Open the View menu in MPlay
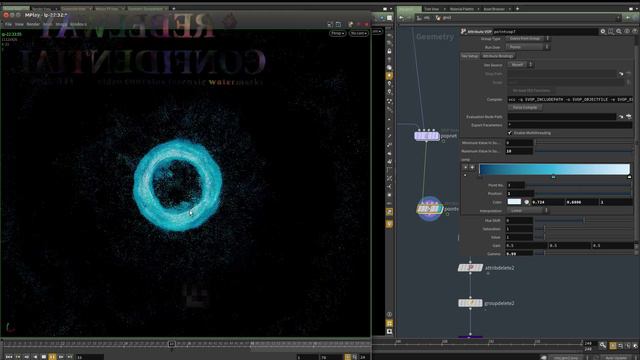This screenshot has height=360, width=640. click(19, 24)
